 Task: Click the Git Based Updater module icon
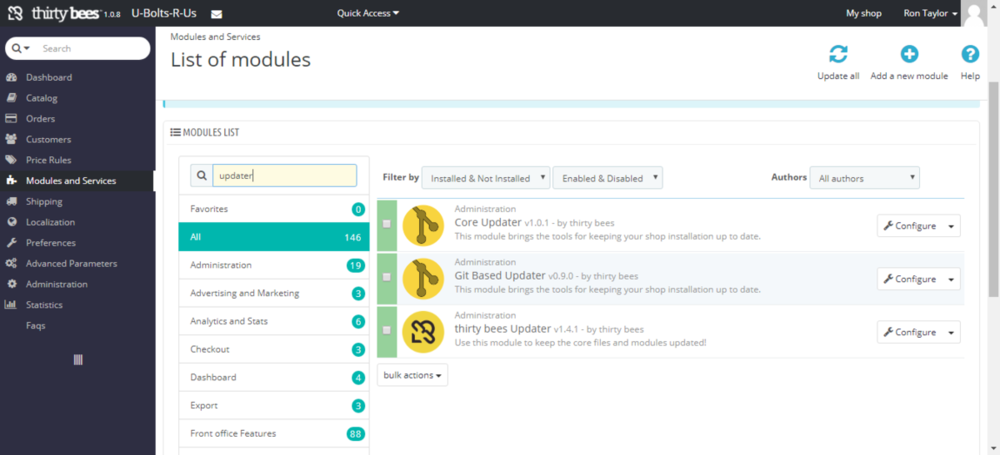pos(422,278)
